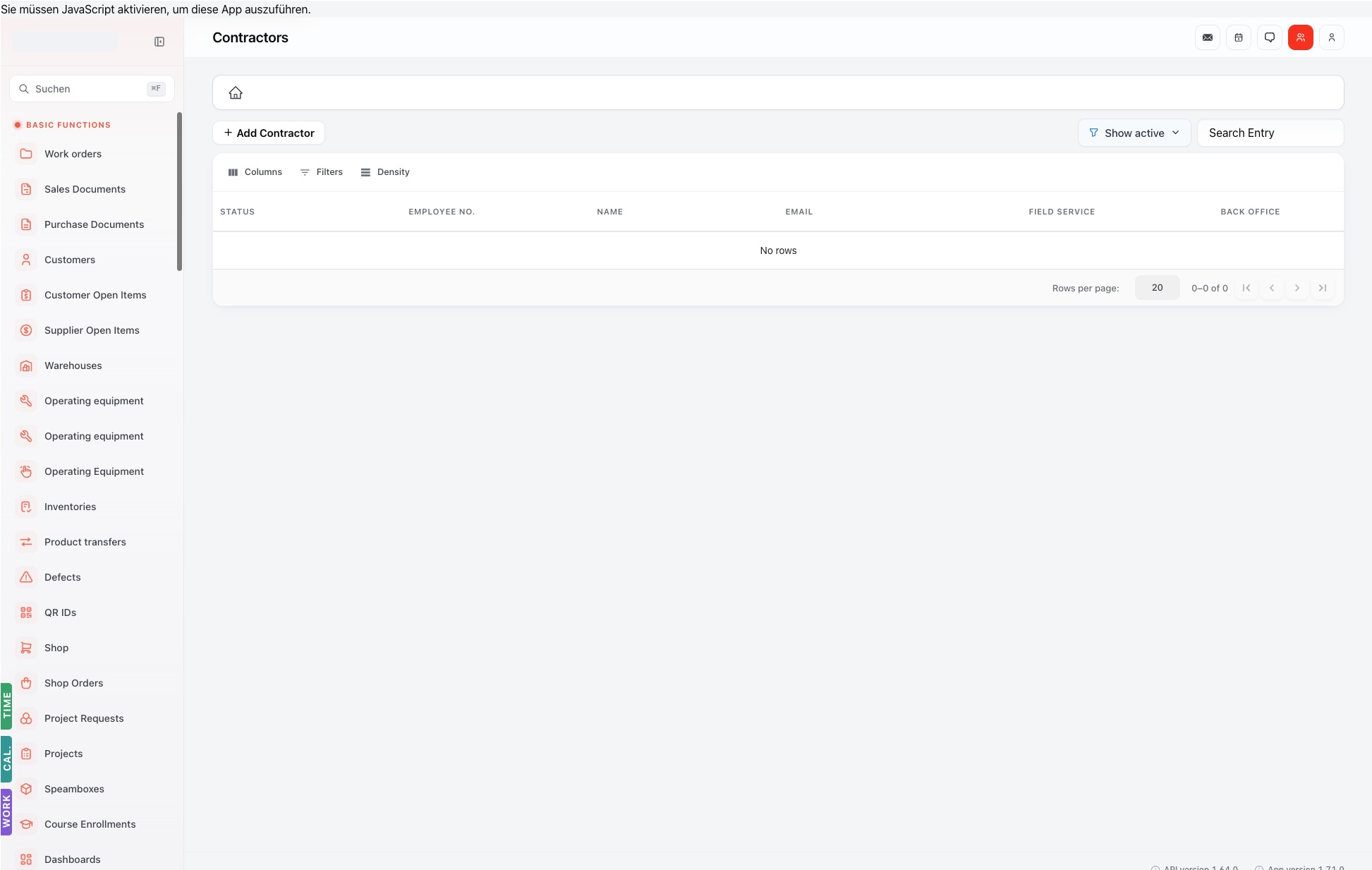The width and height of the screenshot is (1372, 870).
Task: Click the Dashboards icon
Action: tap(26, 859)
